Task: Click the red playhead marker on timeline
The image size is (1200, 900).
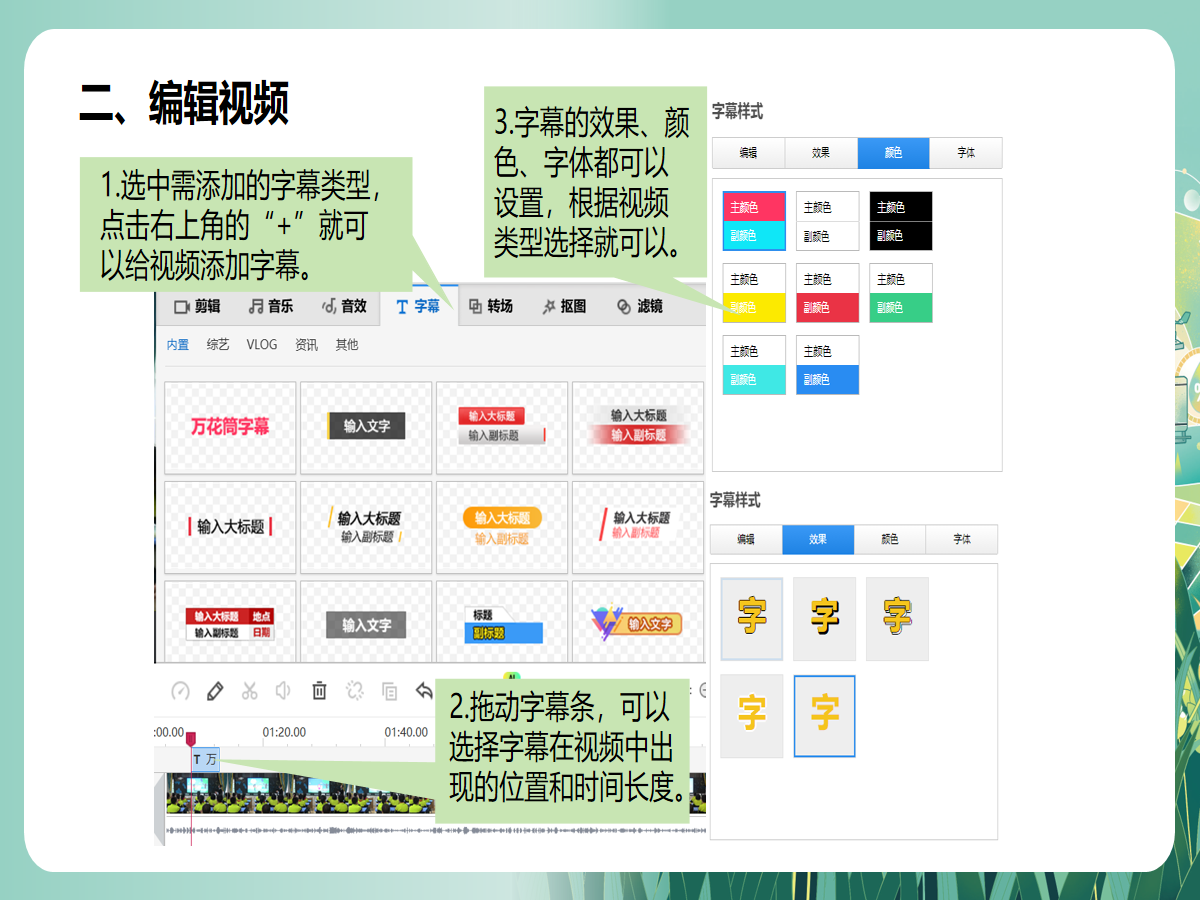Action: click(x=191, y=739)
